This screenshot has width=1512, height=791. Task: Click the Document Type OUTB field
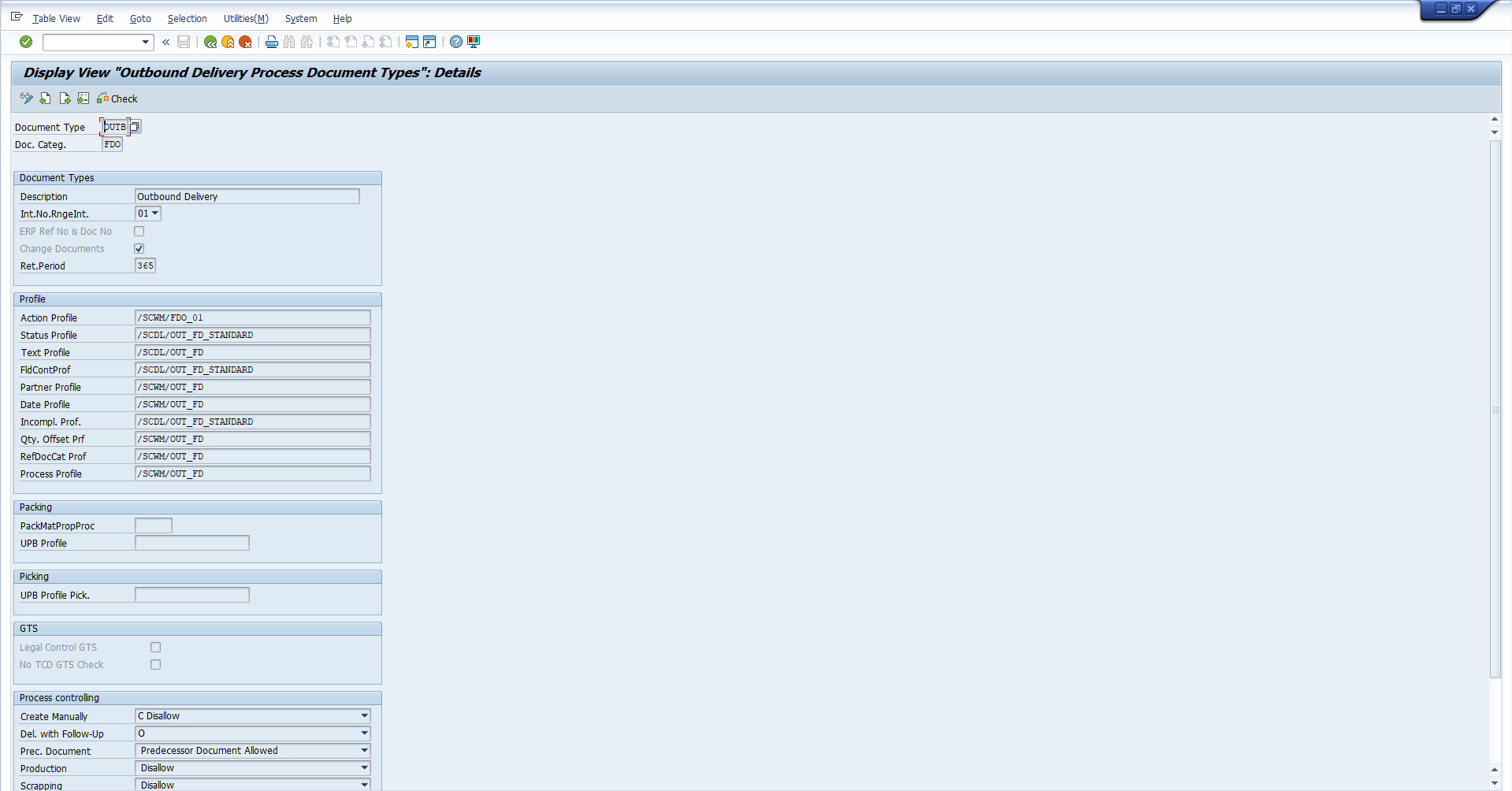(115, 126)
